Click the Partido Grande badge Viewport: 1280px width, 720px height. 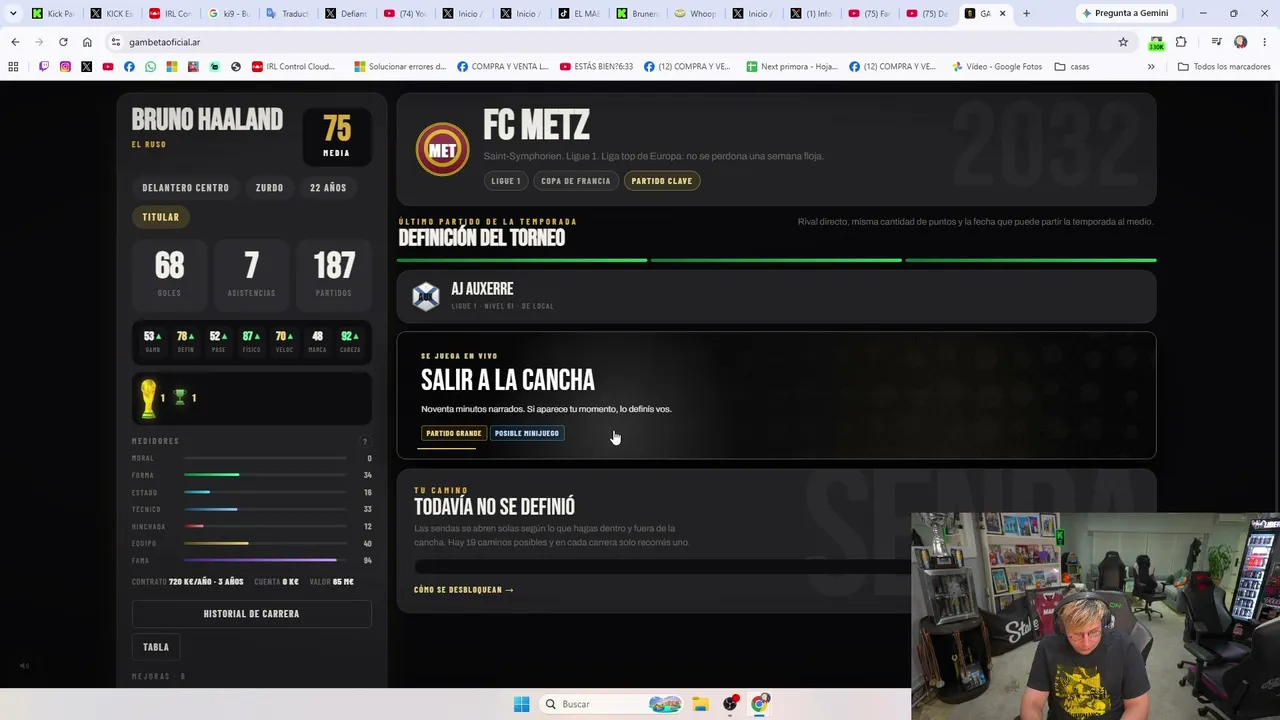click(454, 433)
